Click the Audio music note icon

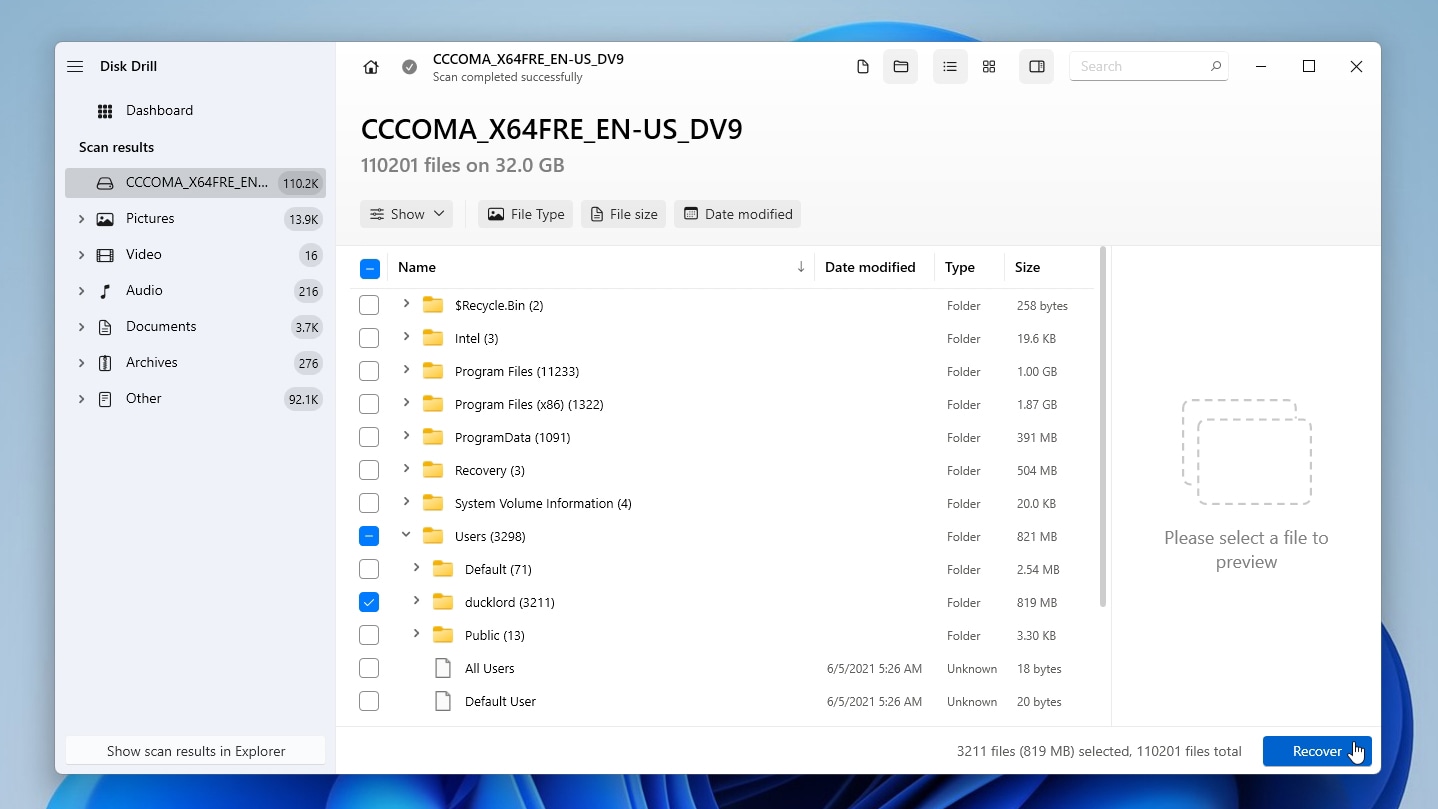105,291
